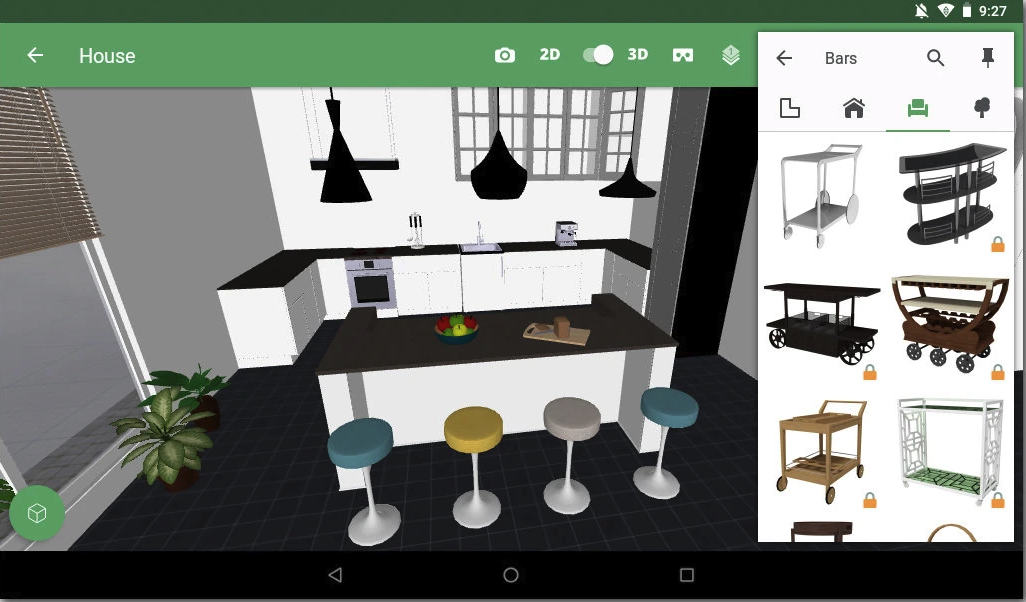
Task: Click the 'Bars' category title
Action: [x=841, y=58]
